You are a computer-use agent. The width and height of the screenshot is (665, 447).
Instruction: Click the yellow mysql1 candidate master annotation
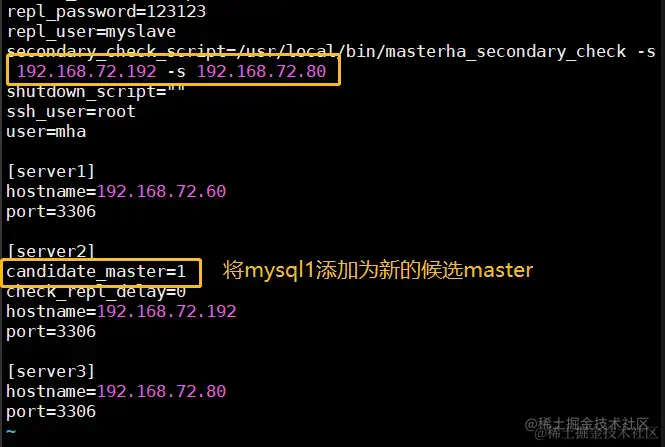pos(378,270)
